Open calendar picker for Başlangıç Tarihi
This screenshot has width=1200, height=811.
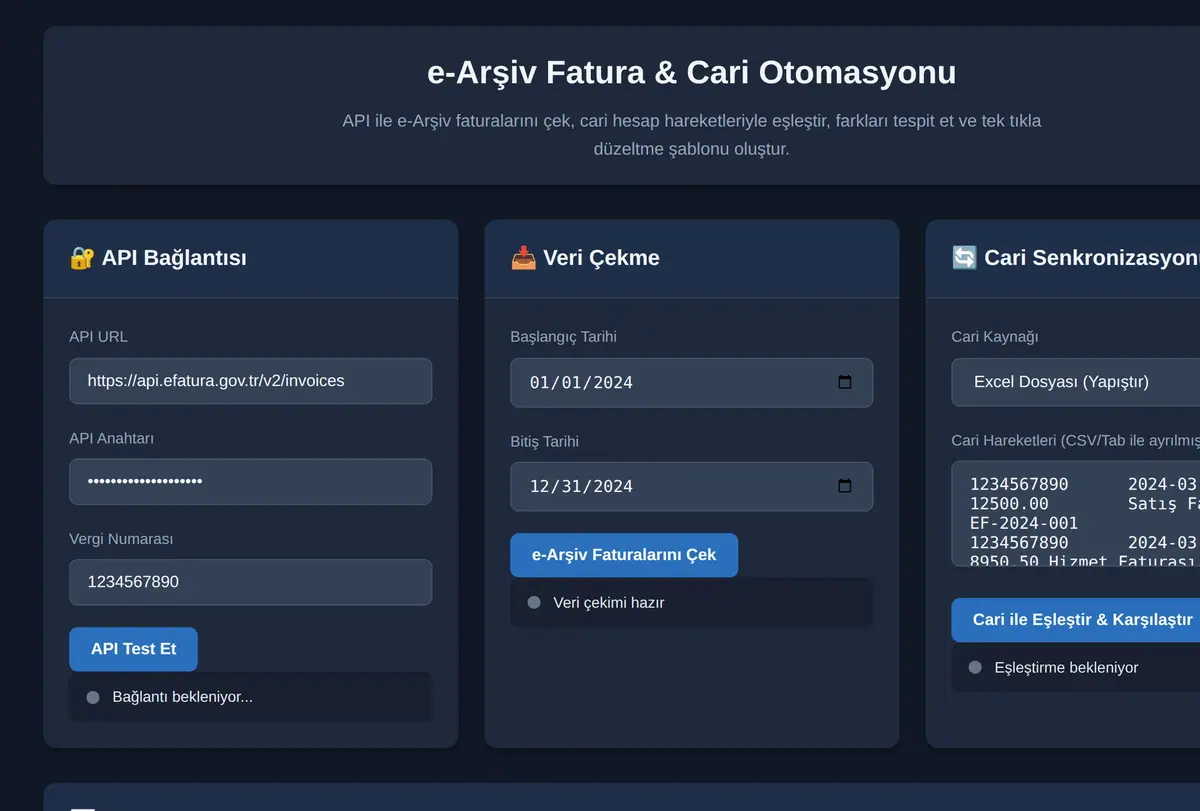[845, 382]
